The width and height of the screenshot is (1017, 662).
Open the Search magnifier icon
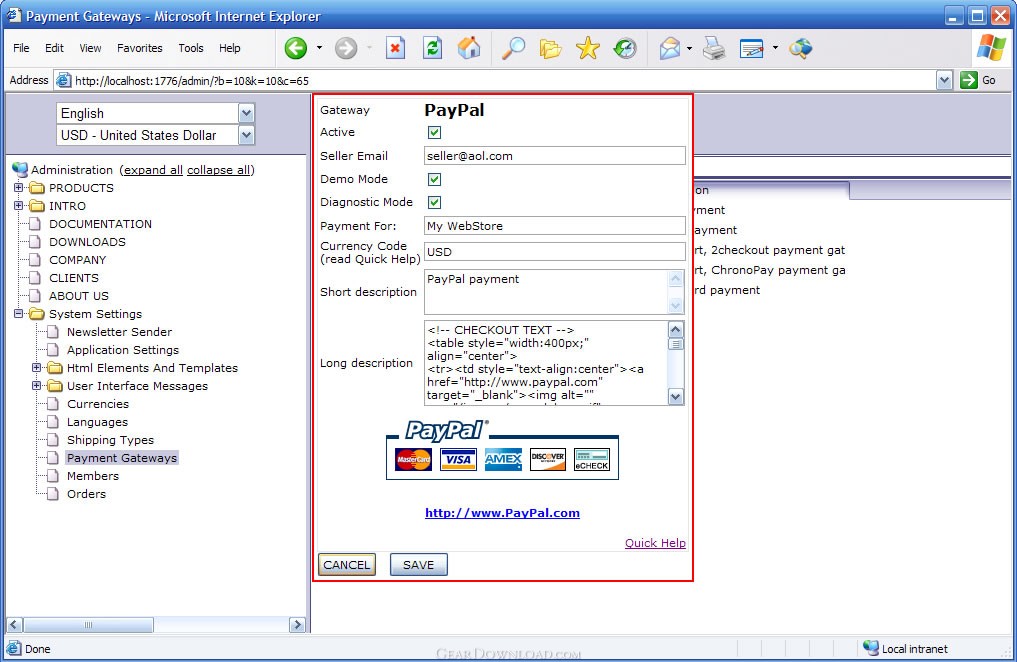click(513, 48)
